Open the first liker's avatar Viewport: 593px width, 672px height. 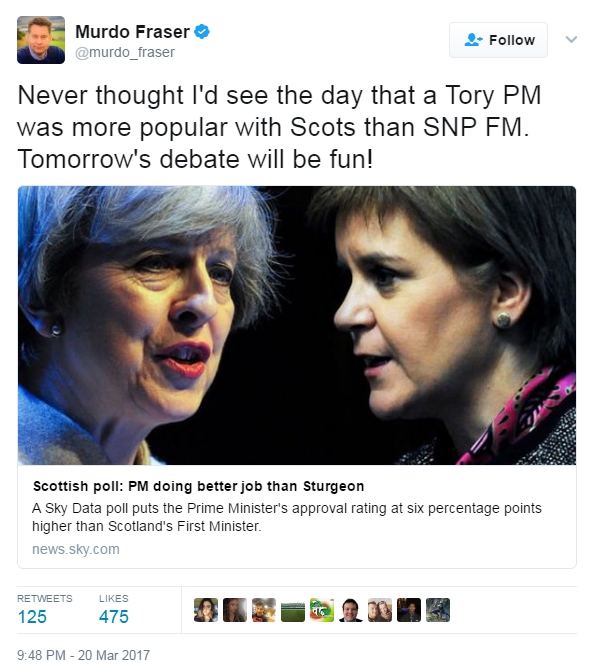click(206, 609)
